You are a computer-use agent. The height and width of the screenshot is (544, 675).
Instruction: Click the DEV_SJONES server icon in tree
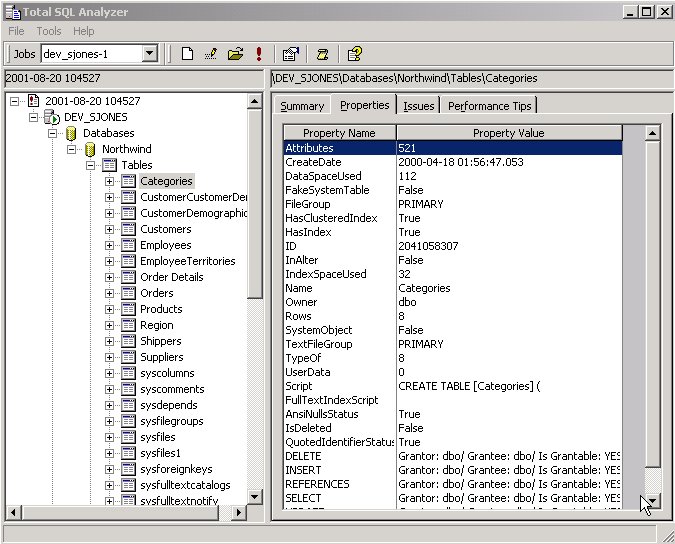coord(52,117)
